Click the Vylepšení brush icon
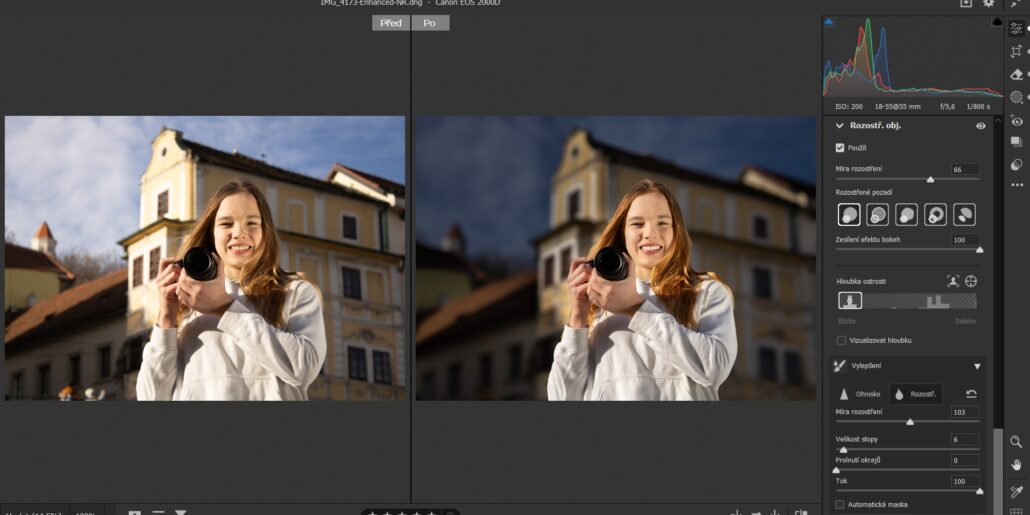 tap(840, 366)
